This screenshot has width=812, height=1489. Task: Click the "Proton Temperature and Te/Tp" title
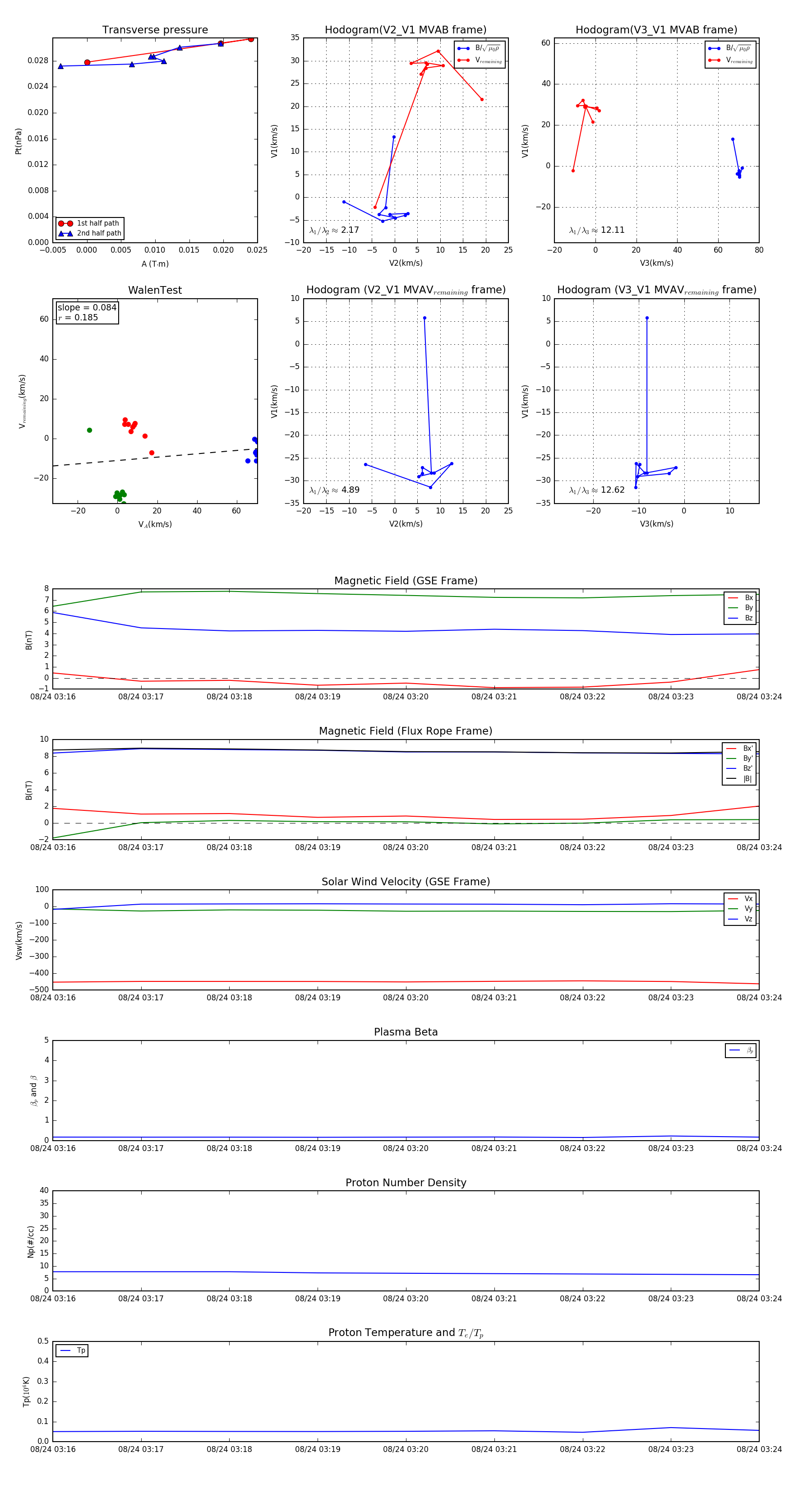tap(406, 1333)
